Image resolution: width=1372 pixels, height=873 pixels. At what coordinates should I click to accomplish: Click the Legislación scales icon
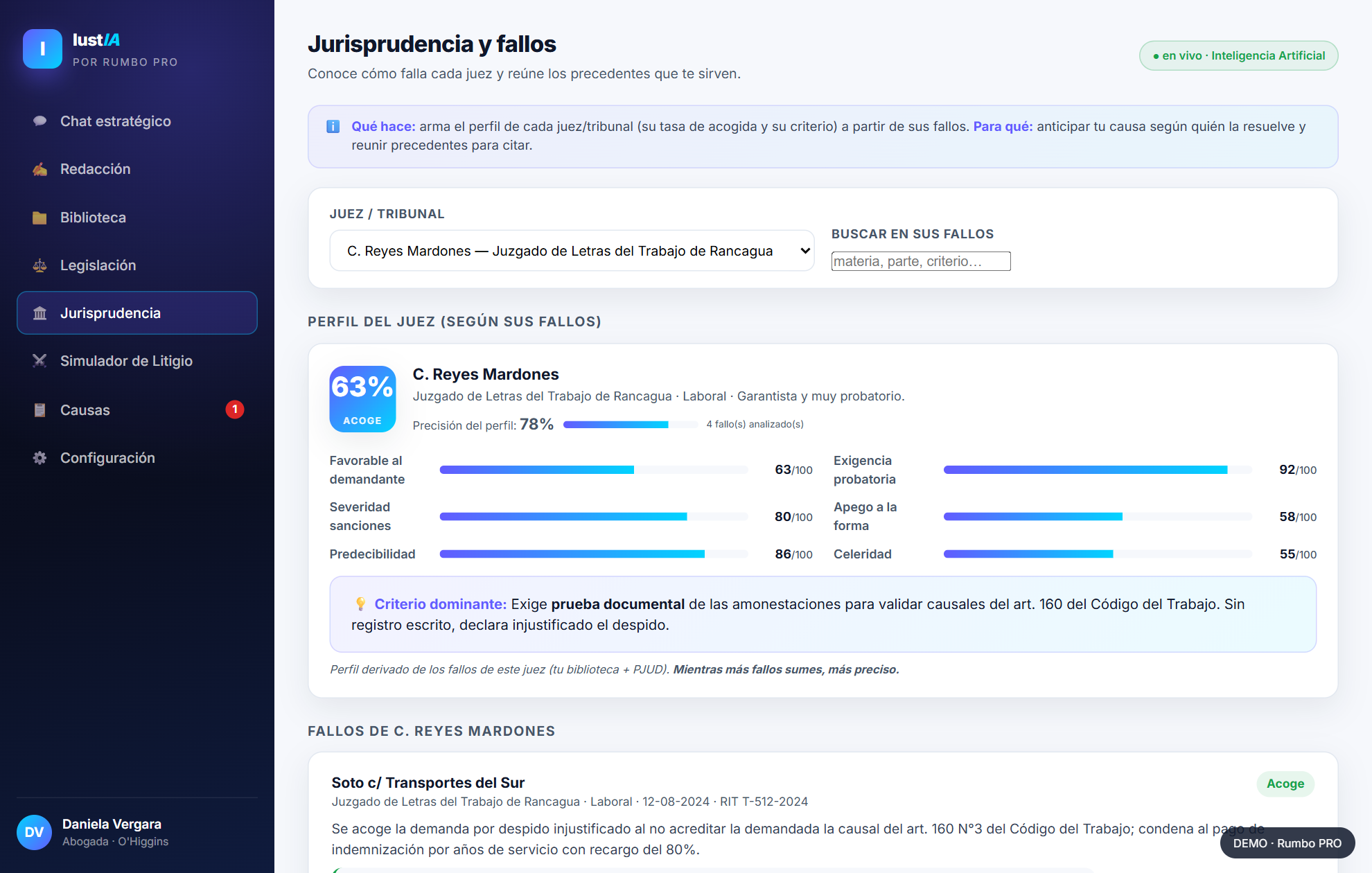click(x=39, y=265)
